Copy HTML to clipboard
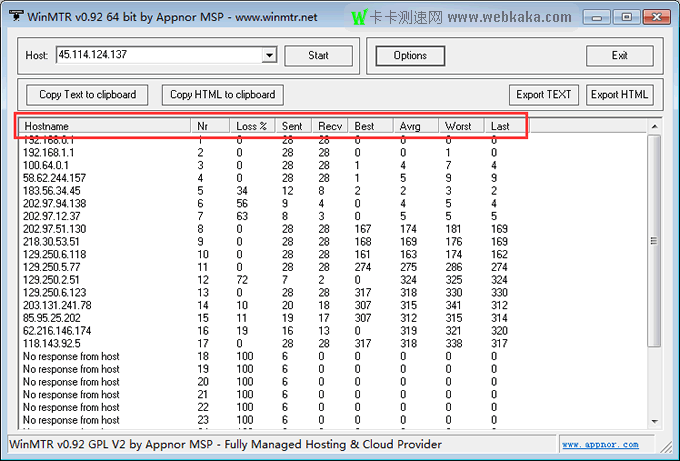The height and width of the screenshot is (461, 680). [x=222, y=95]
